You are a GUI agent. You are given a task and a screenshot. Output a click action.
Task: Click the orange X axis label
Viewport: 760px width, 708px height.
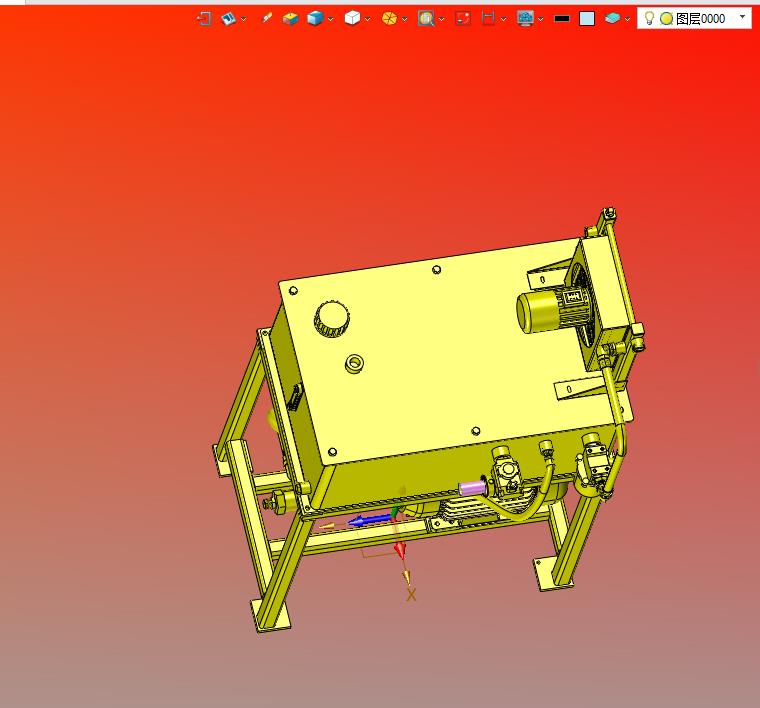click(x=411, y=595)
